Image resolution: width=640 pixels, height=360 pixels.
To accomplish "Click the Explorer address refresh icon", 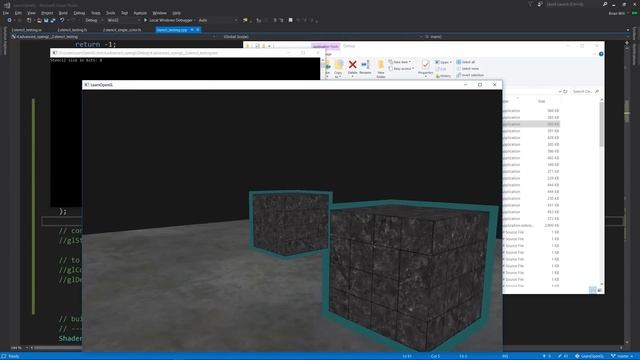I will pyautogui.click(x=565, y=91).
